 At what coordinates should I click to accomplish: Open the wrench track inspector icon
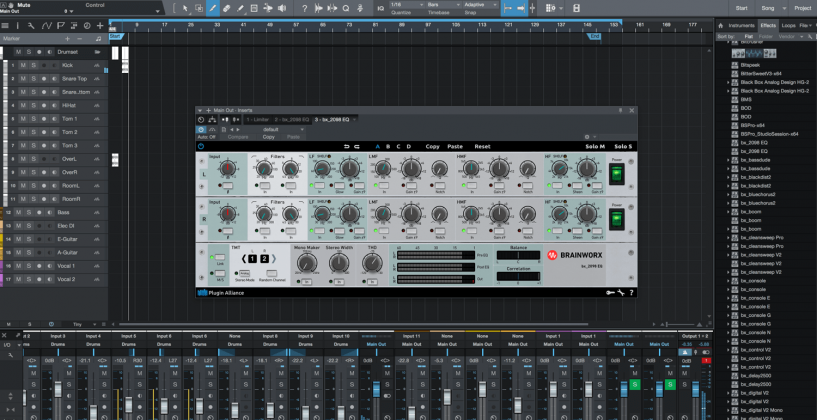point(31,26)
